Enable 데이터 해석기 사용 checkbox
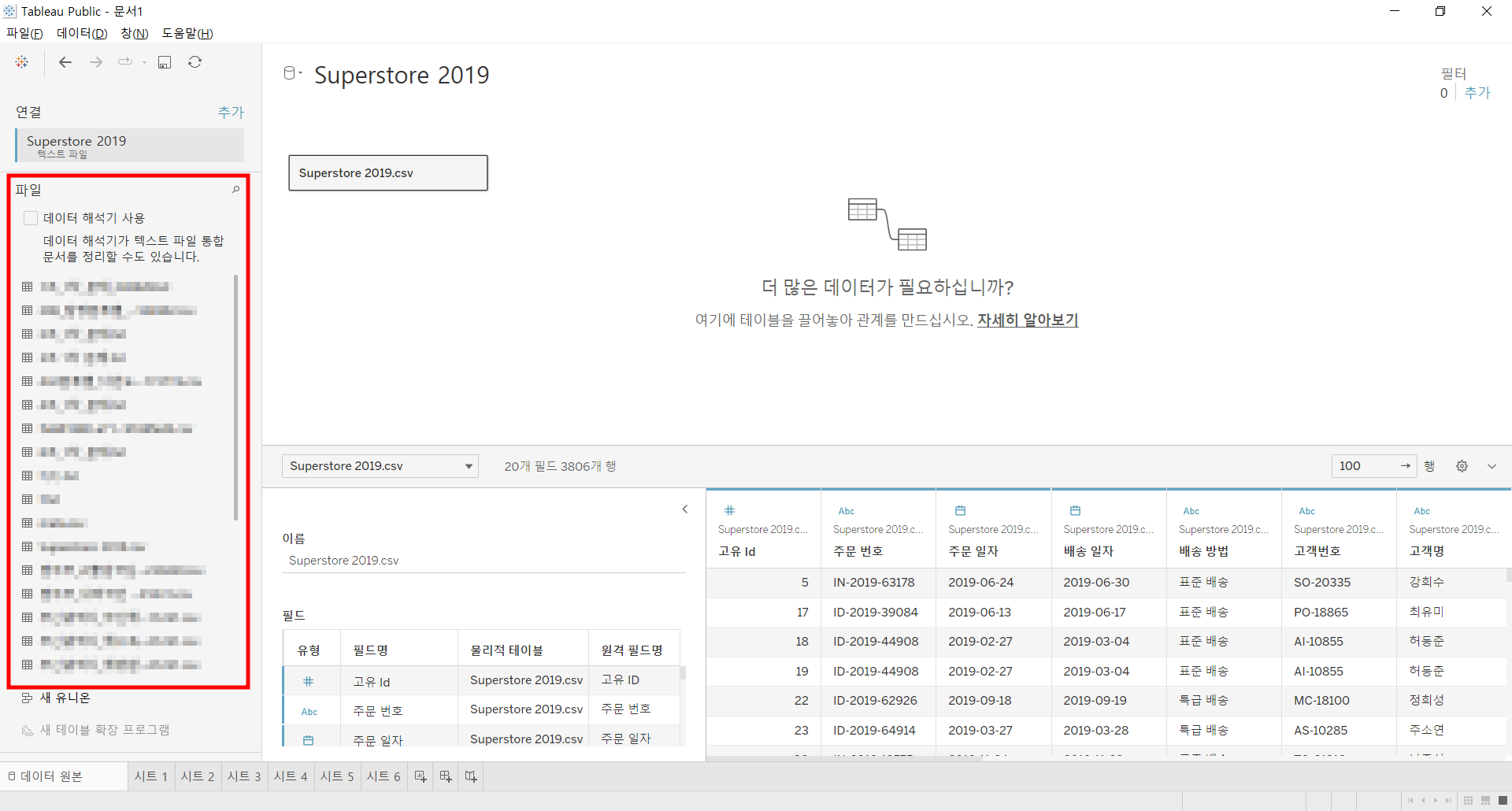The image size is (1512, 811). tap(31, 218)
